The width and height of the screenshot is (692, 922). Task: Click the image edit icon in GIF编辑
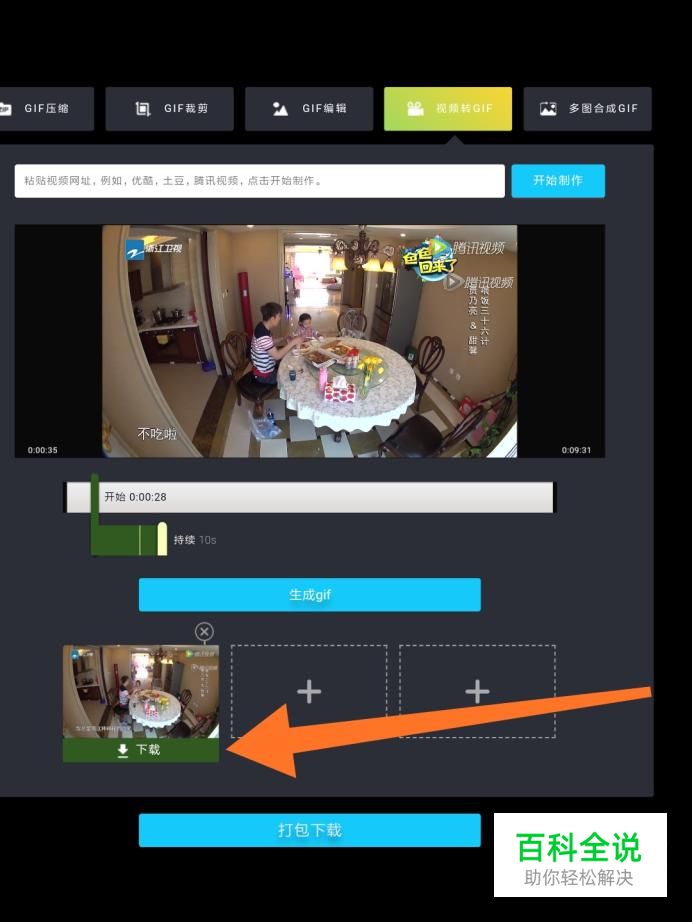[x=280, y=109]
